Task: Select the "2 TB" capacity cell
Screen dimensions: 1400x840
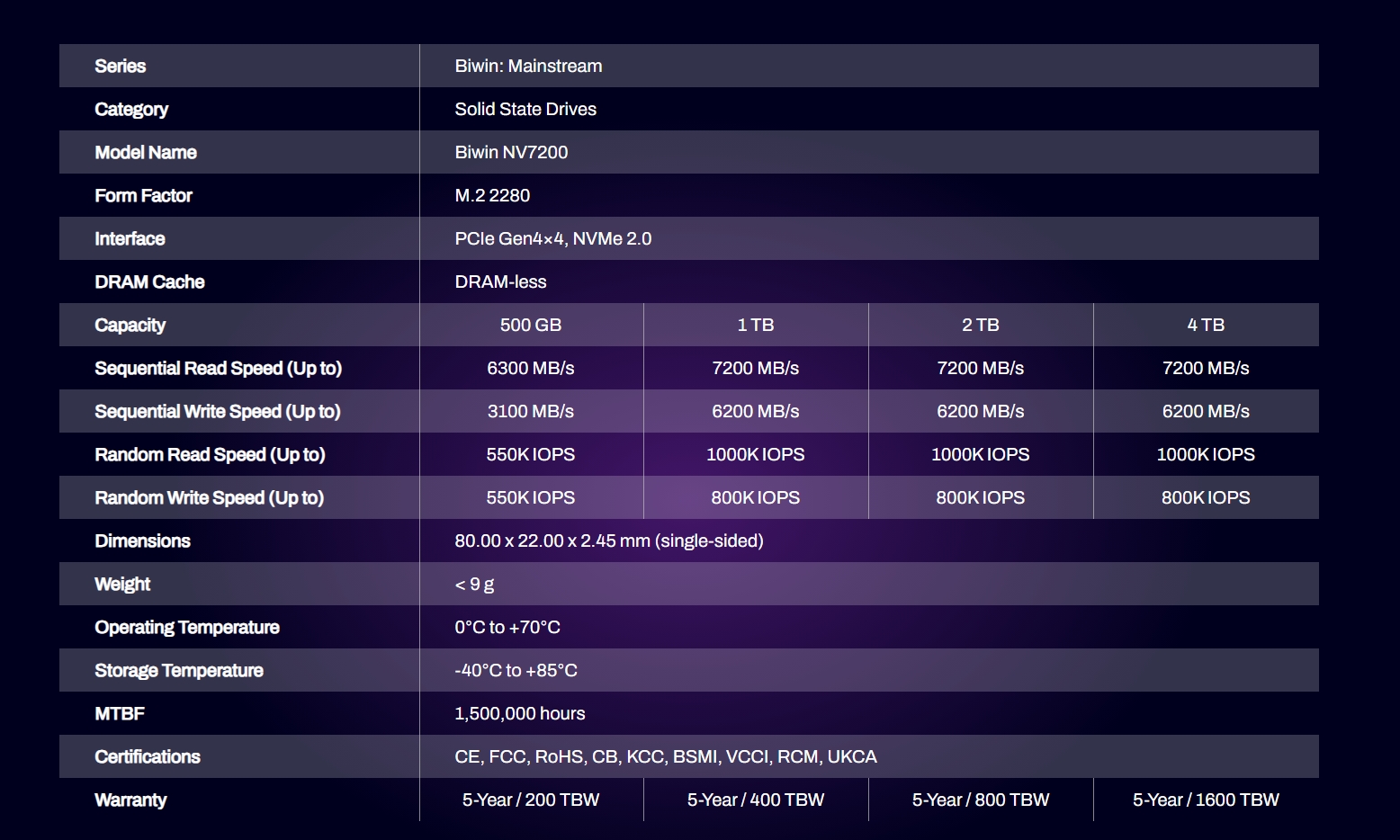Action: [981, 325]
